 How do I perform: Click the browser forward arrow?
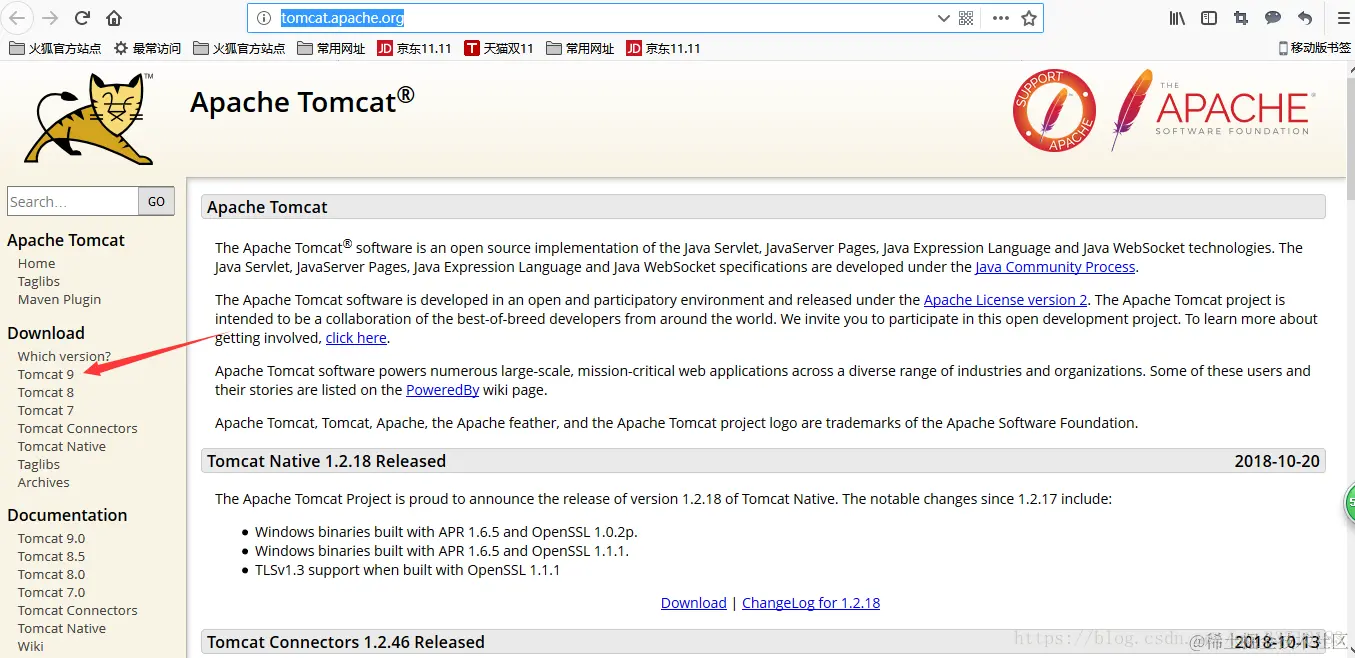pyautogui.click(x=50, y=18)
